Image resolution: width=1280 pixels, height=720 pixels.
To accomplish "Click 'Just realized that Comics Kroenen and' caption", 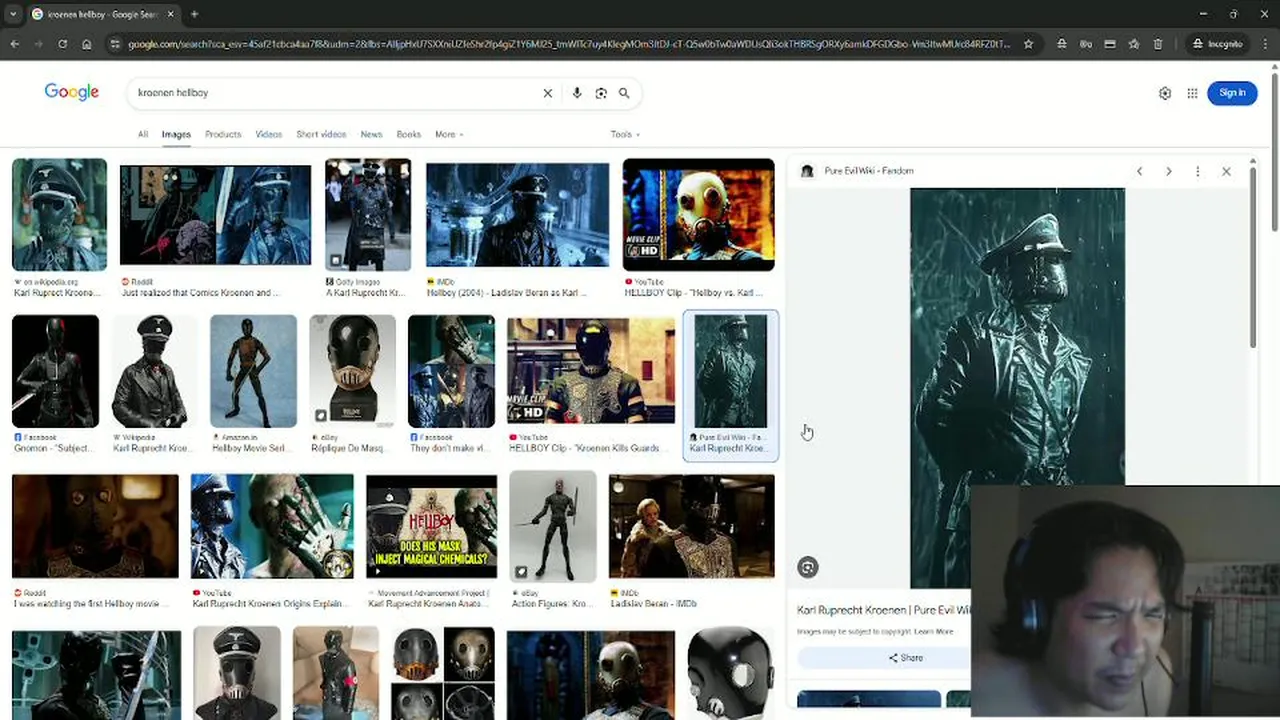I will click(200, 293).
